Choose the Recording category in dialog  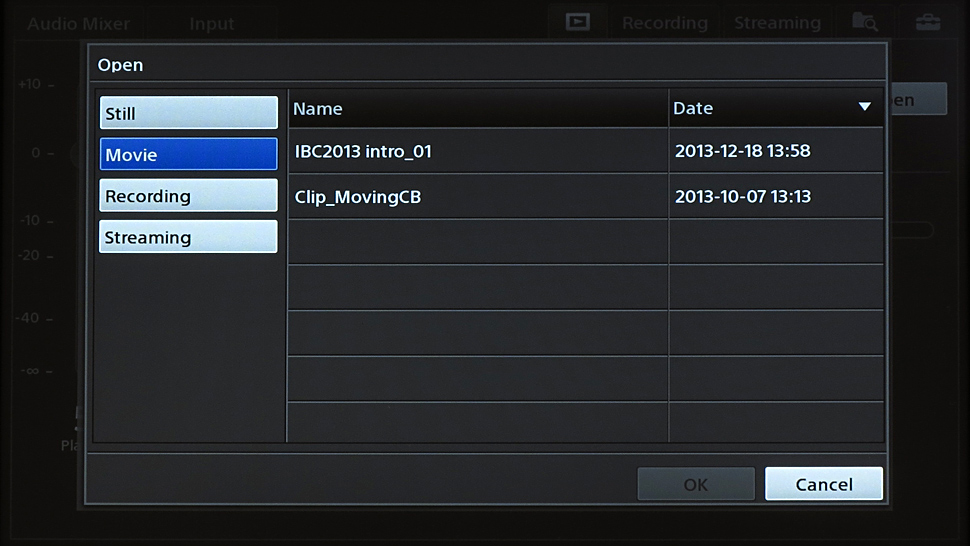(x=188, y=196)
